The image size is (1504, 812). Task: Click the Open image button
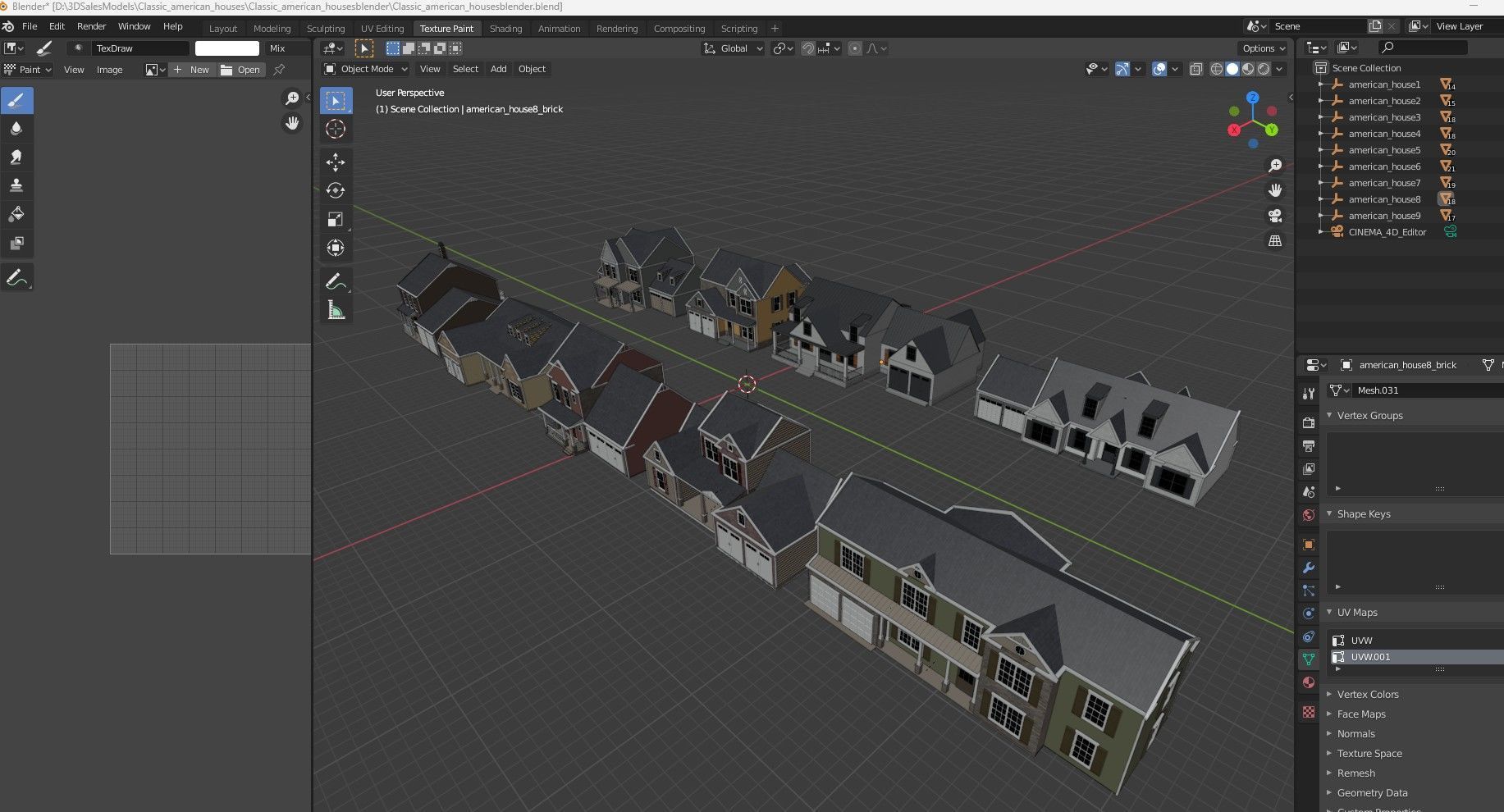pos(241,70)
